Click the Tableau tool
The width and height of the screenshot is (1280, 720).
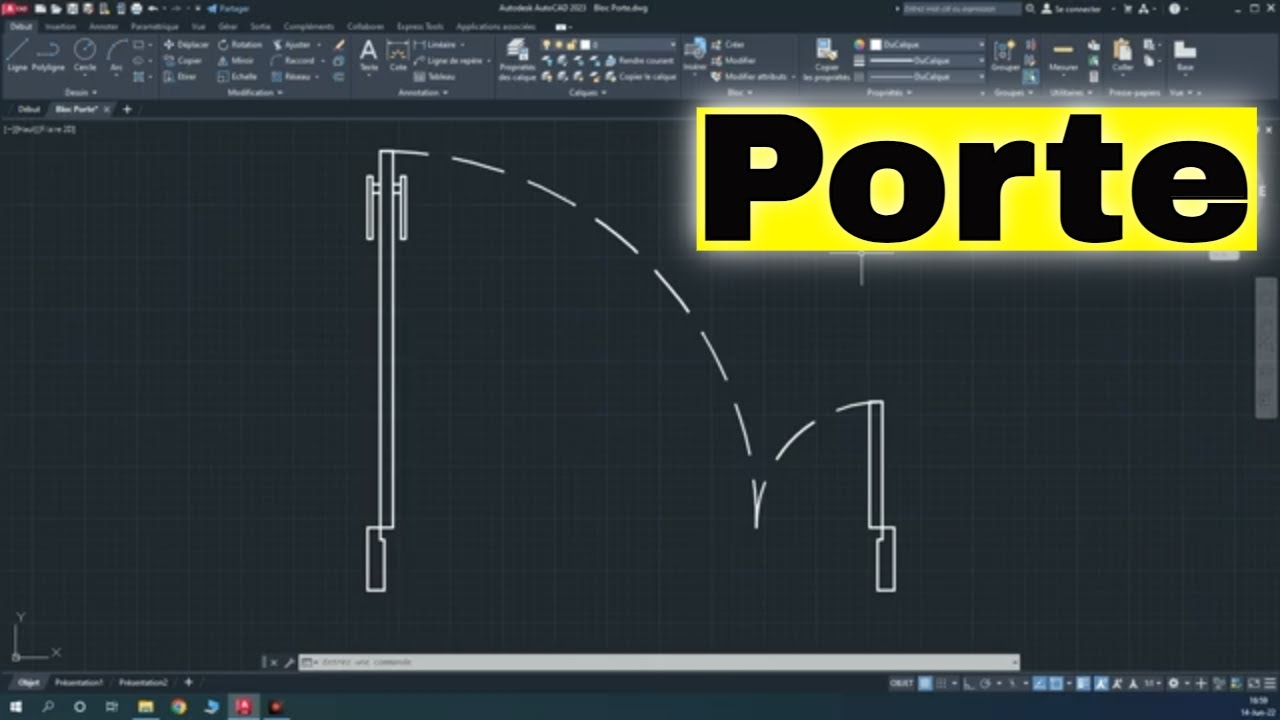click(435, 76)
